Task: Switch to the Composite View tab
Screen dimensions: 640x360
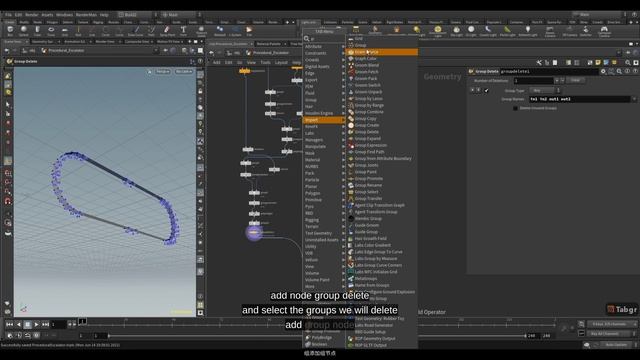Action: 137,42
